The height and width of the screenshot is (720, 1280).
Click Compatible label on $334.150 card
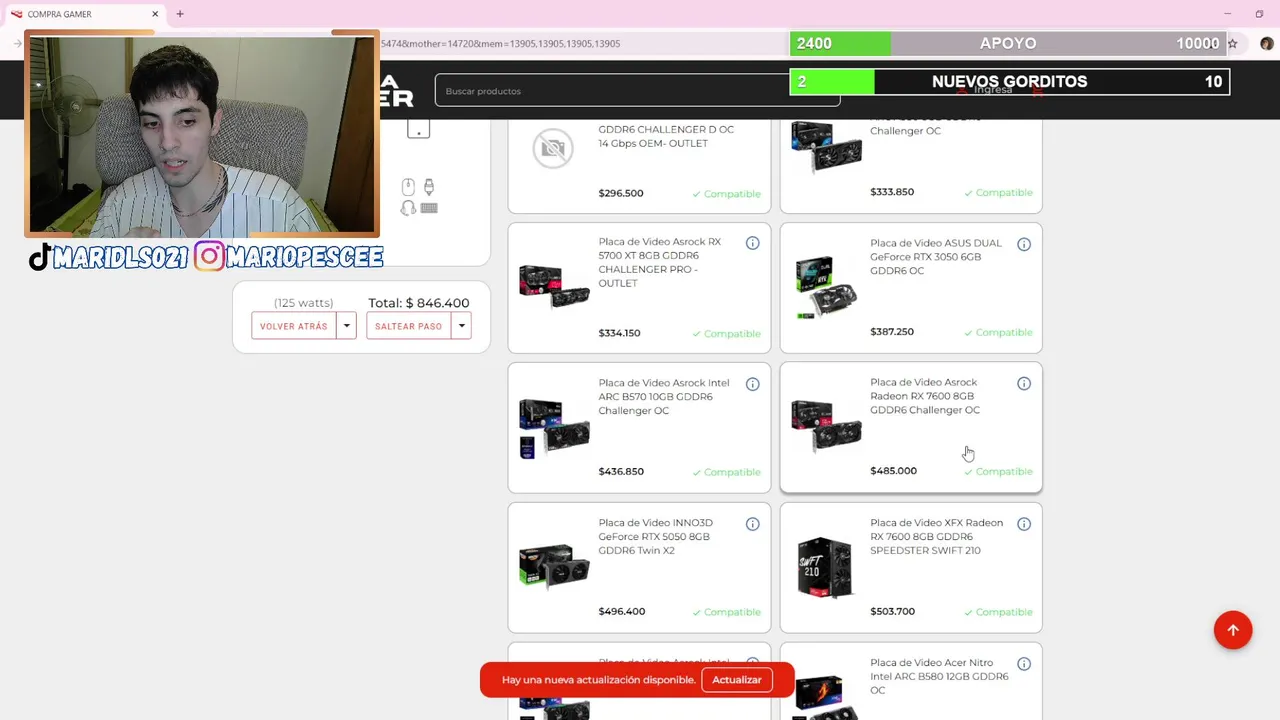[727, 334]
